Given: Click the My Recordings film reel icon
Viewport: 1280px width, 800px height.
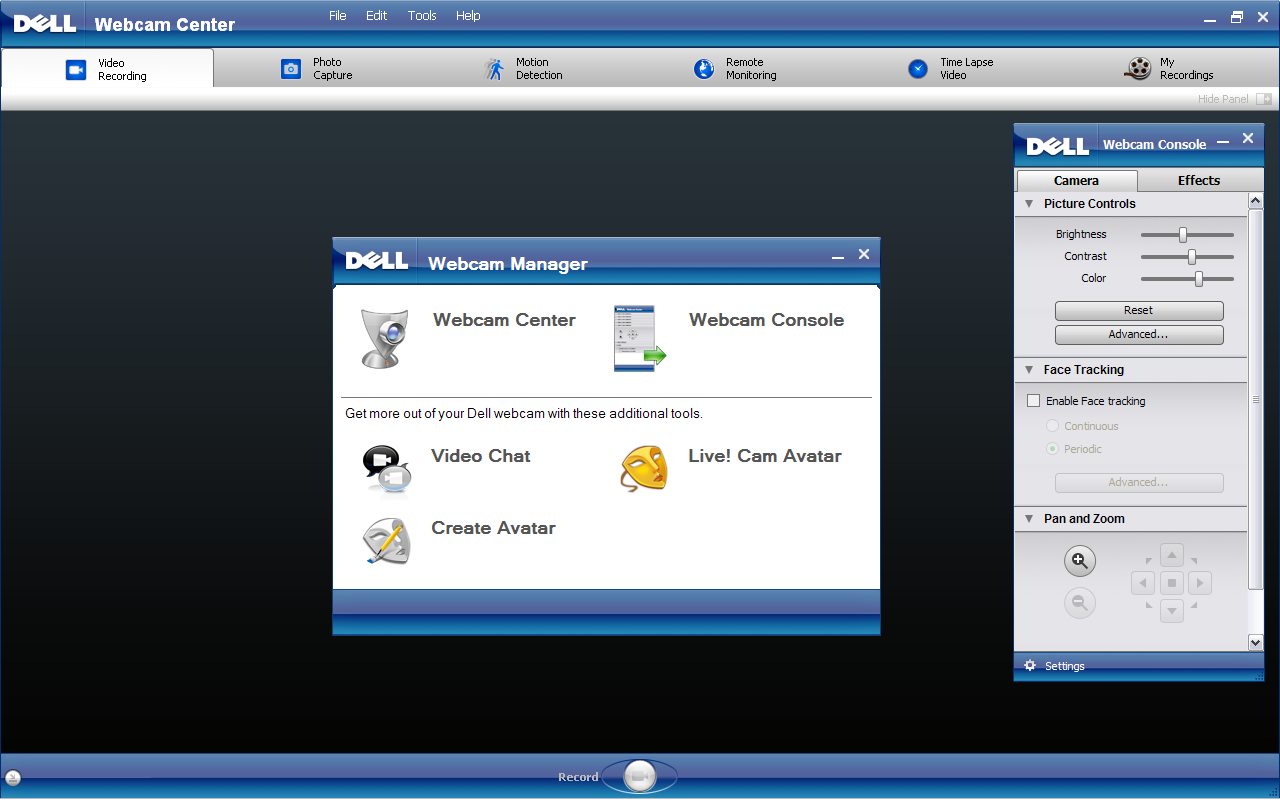Looking at the screenshot, I should coord(1138,68).
